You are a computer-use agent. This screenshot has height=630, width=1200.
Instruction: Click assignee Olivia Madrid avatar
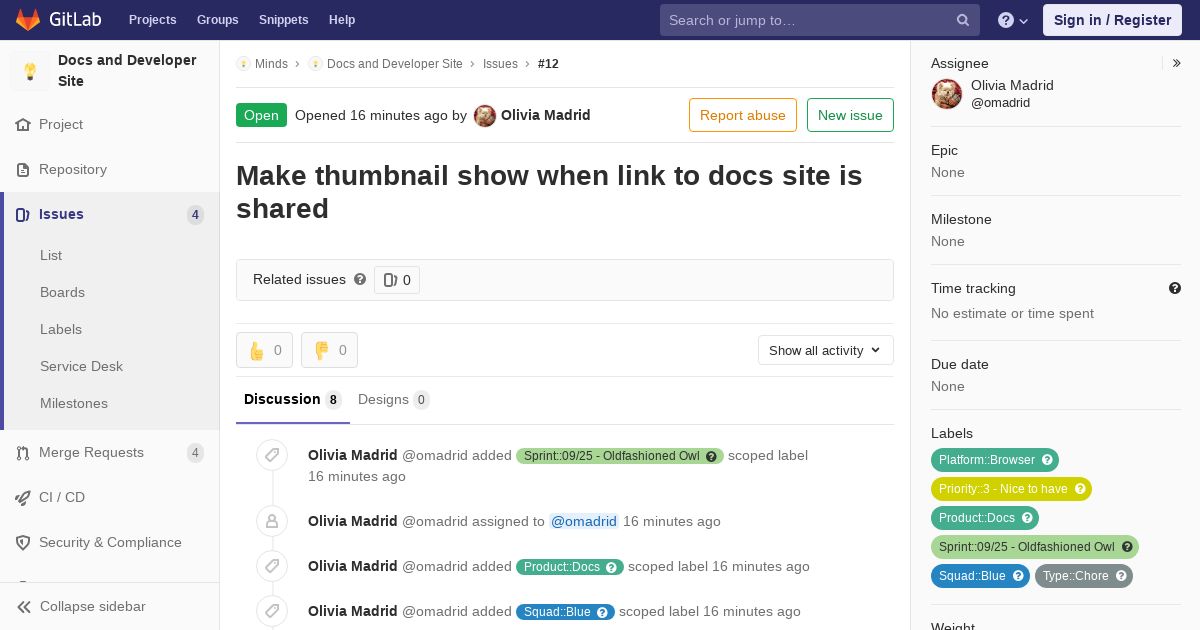947,94
